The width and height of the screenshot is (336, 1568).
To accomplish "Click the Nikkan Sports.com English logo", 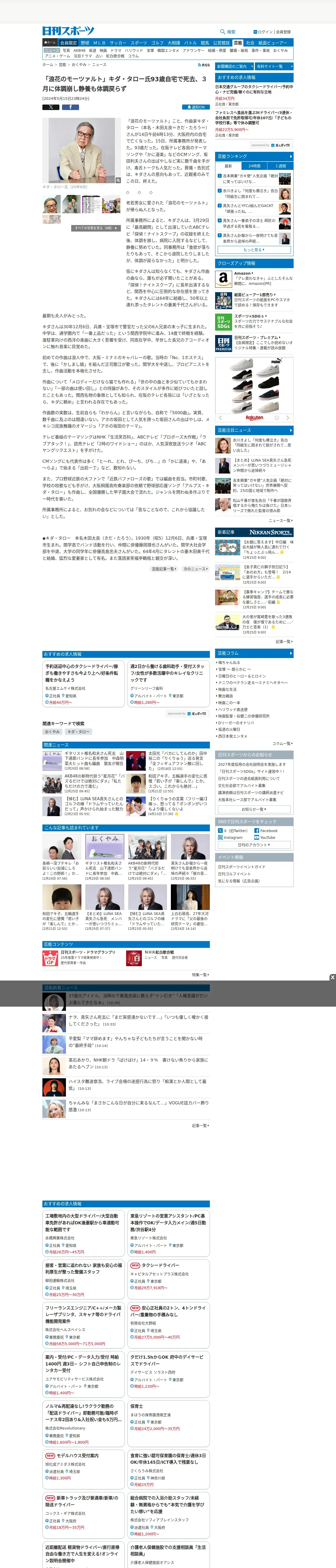I will [271, 532].
